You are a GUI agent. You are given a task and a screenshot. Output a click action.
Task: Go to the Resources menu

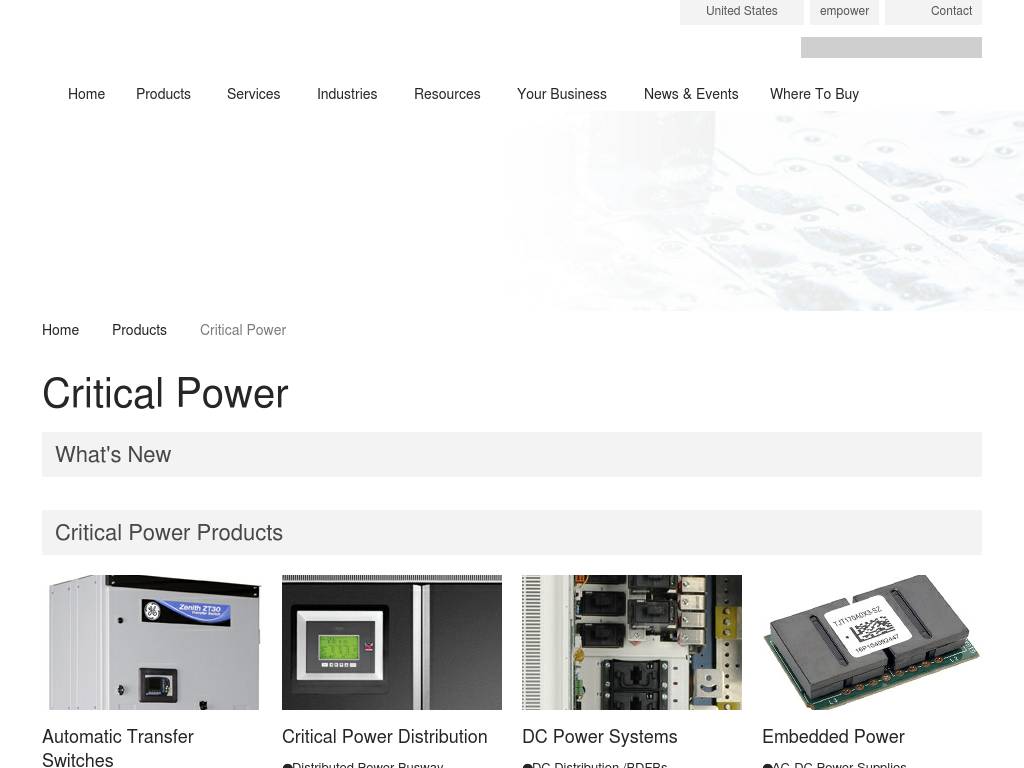tap(447, 94)
